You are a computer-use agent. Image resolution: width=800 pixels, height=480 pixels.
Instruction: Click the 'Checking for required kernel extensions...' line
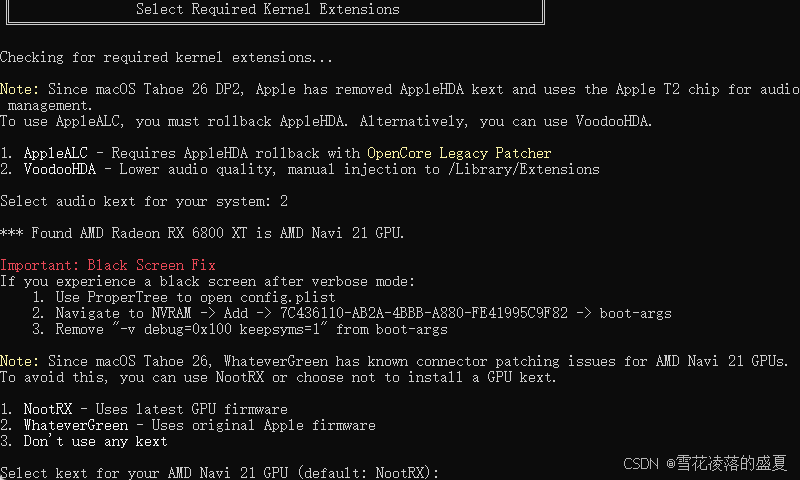point(166,57)
